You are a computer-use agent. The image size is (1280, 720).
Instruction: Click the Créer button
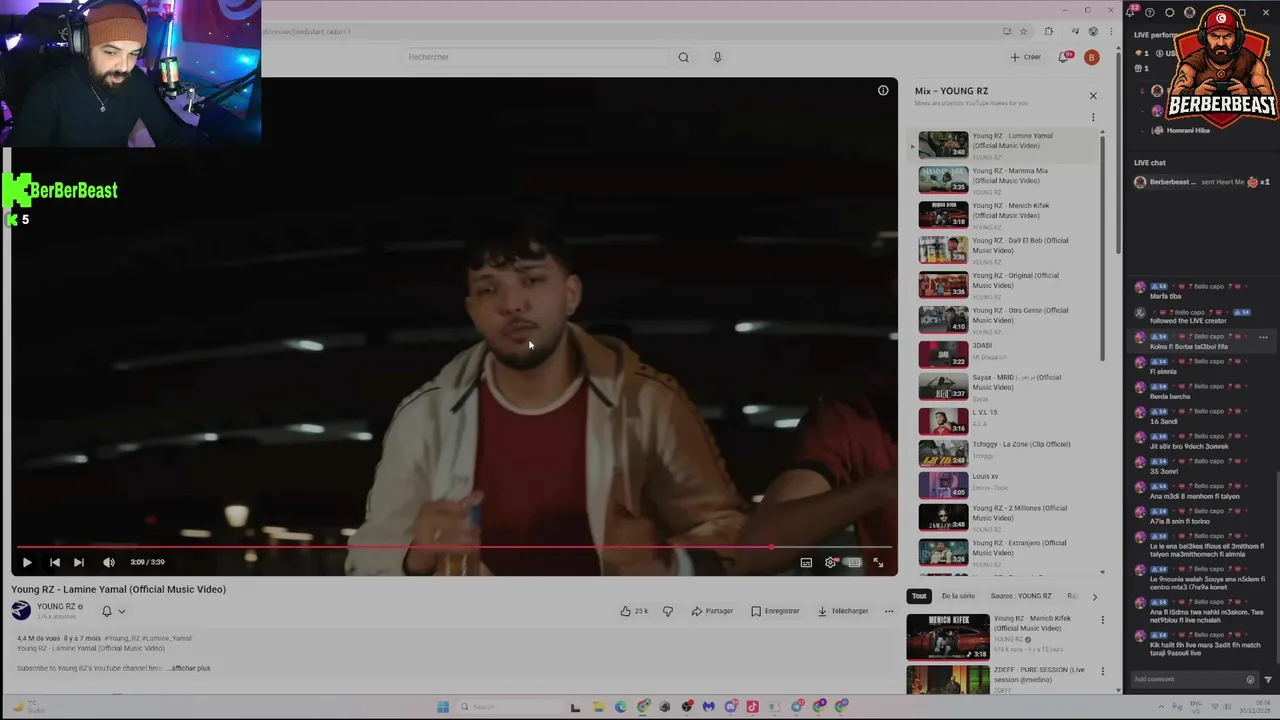[x=1026, y=57]
